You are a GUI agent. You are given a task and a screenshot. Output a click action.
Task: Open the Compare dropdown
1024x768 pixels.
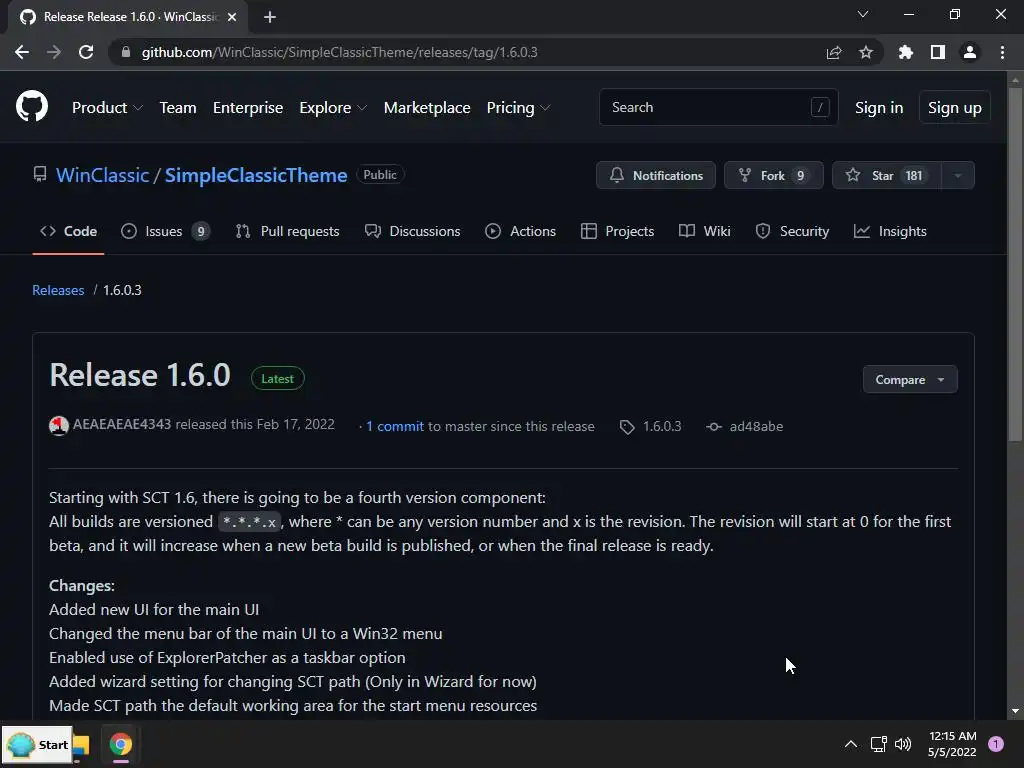click(x=910, y=379)
